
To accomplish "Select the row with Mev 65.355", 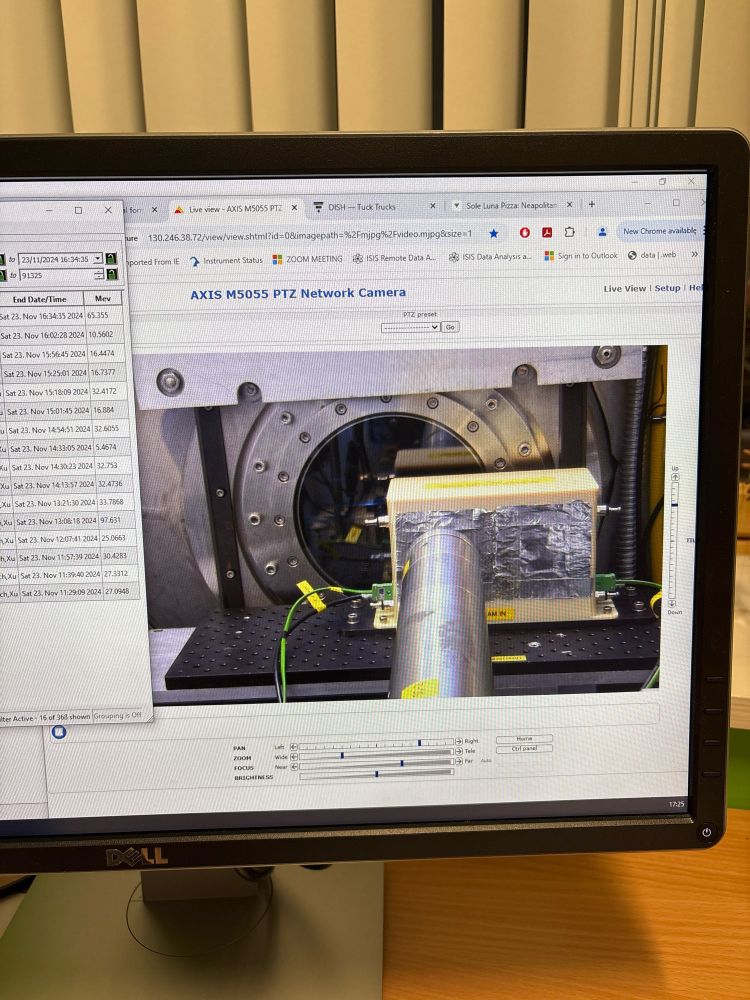I will tap(62, 316).
